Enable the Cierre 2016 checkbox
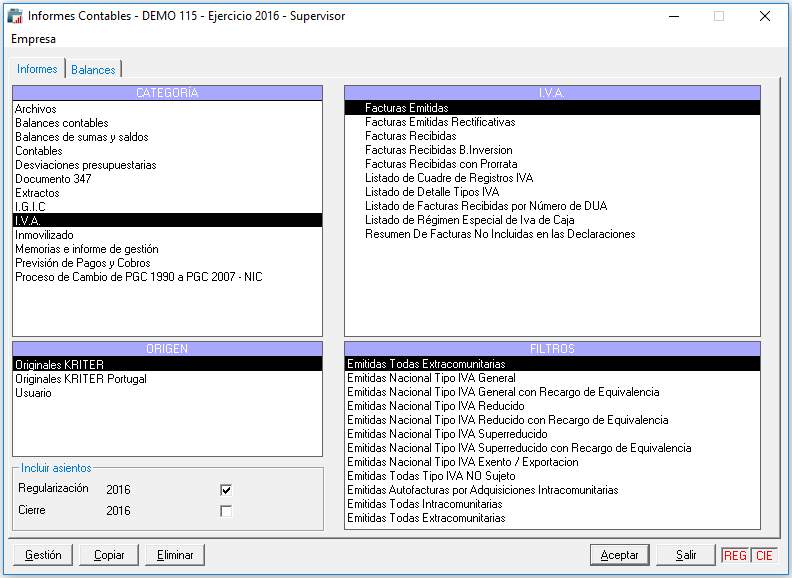Image resolution: width=792 pixels, height=578 pixels. click(x=226, y=511)
